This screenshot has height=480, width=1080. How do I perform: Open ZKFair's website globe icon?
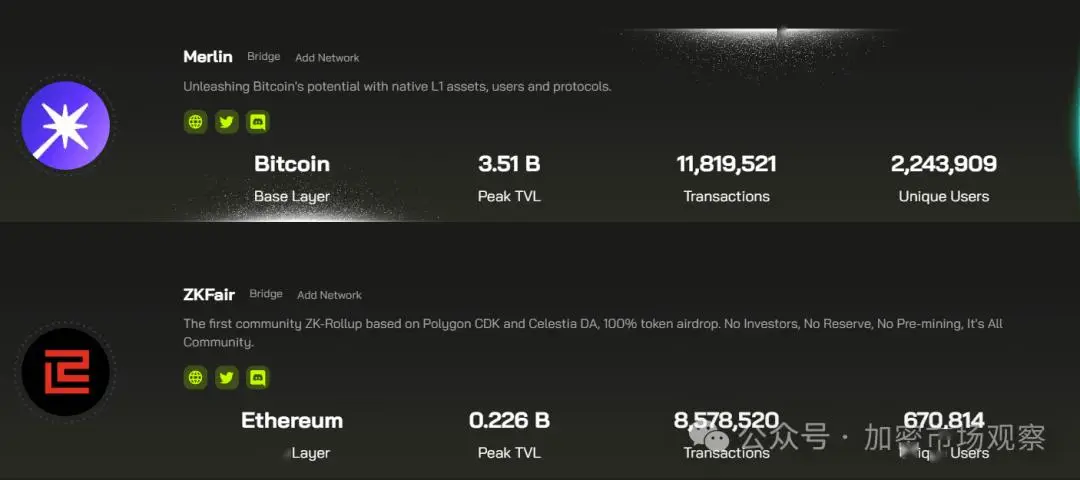196,377
